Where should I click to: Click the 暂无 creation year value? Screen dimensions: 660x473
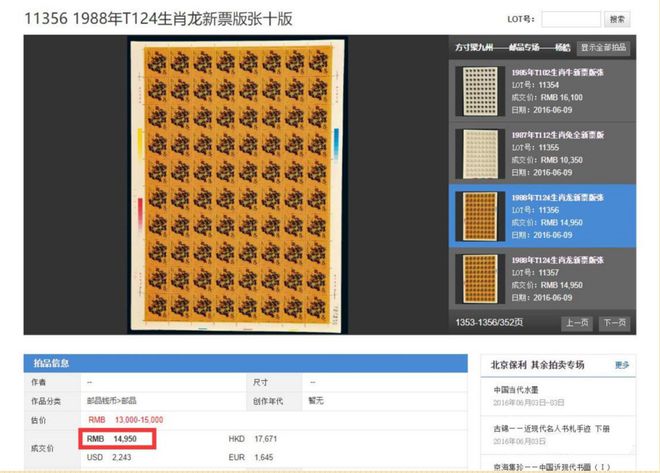point(316,401)
